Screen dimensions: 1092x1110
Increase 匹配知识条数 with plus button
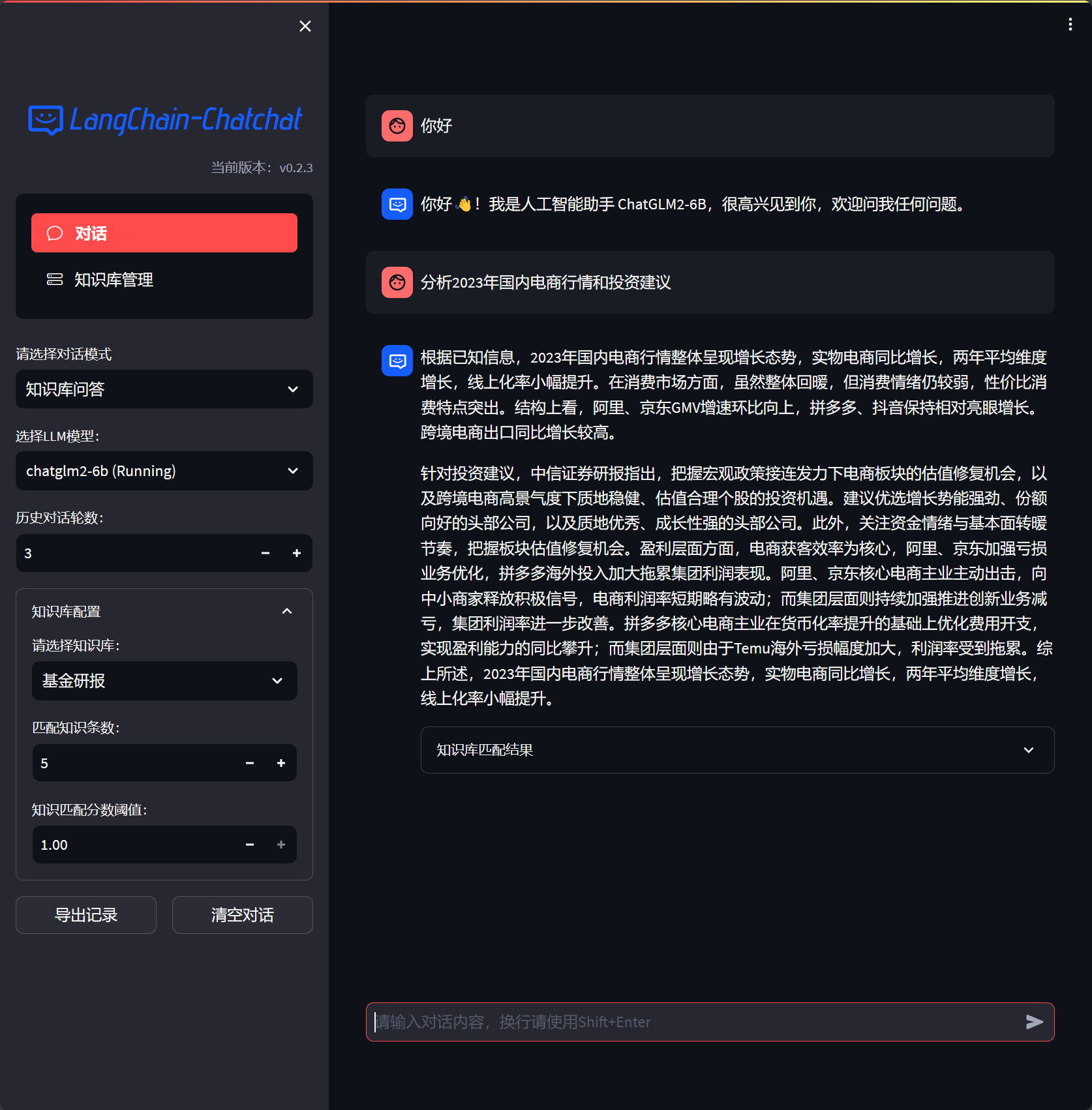pyautogui.click(x=281, y=763)
